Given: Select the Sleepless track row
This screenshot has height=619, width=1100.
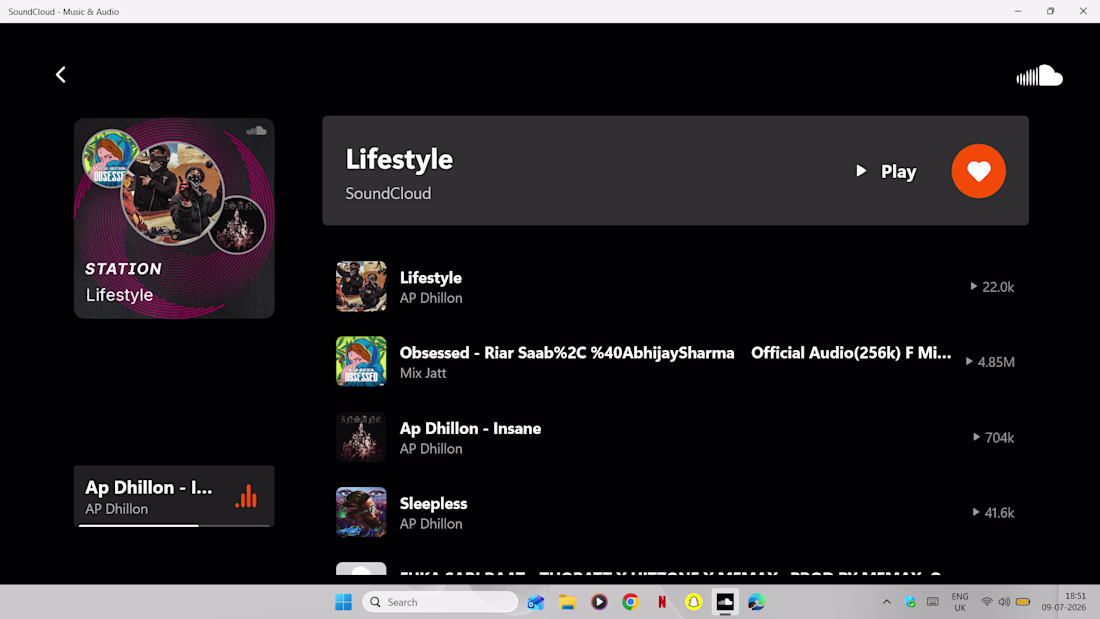Looking at the screenshot, I should coord(675,512).
